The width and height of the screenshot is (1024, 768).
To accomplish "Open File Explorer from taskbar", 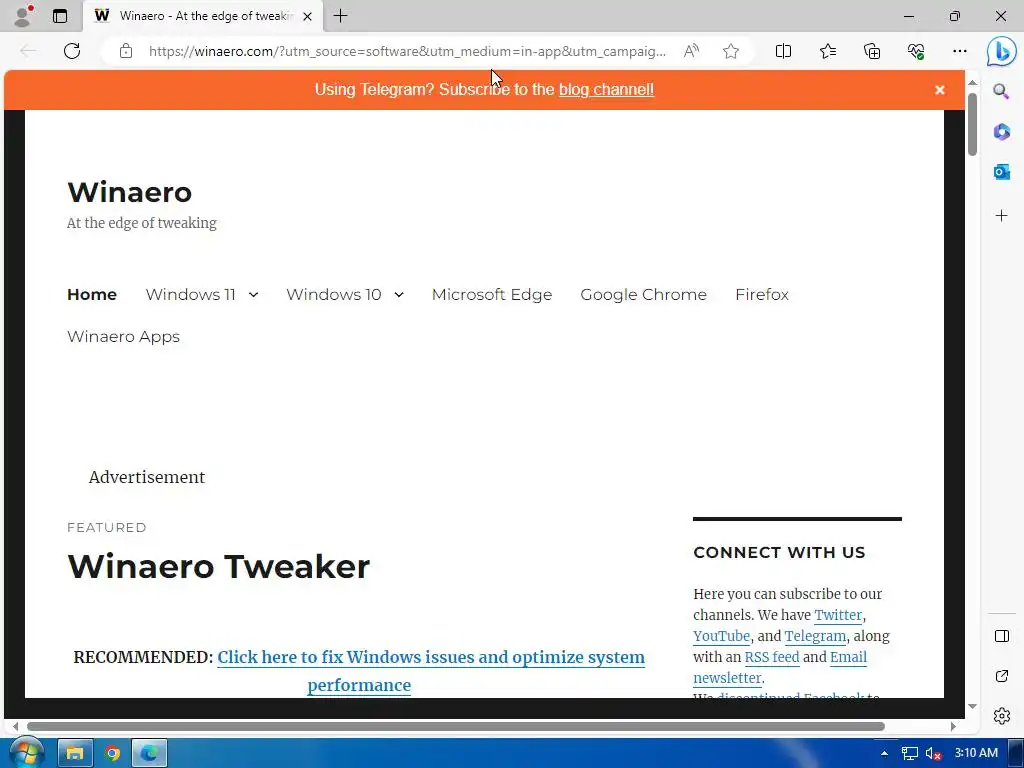I will (x=74, y=753).
